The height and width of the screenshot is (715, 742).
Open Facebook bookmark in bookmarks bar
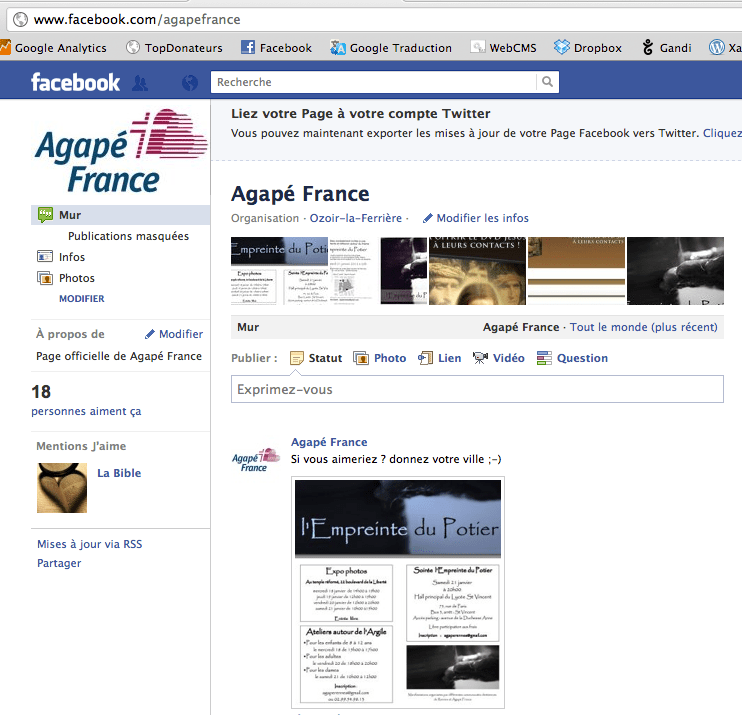click(x=276, y=48)
